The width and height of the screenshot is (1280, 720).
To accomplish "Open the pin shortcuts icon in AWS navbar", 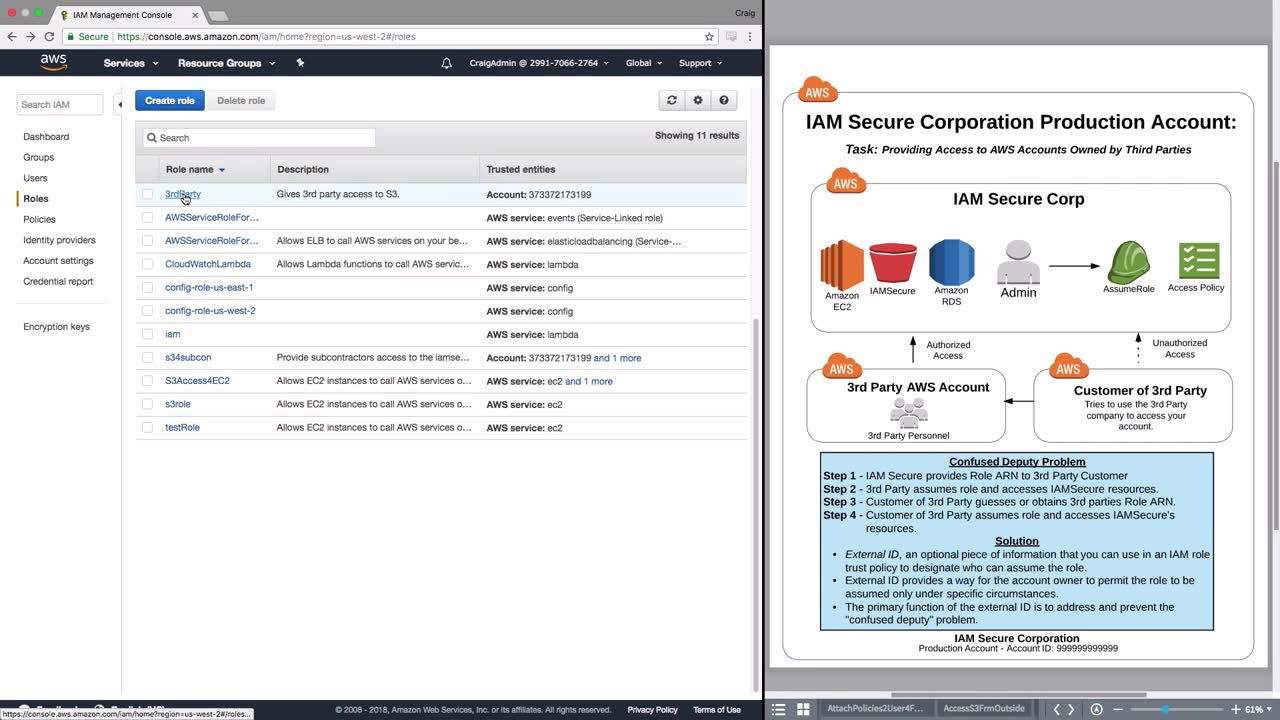I will click(x=300, y=63).
